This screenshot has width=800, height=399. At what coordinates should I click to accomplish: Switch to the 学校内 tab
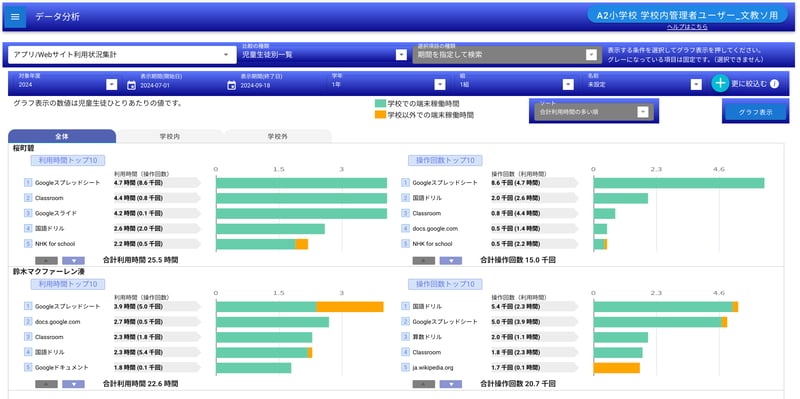170,137
